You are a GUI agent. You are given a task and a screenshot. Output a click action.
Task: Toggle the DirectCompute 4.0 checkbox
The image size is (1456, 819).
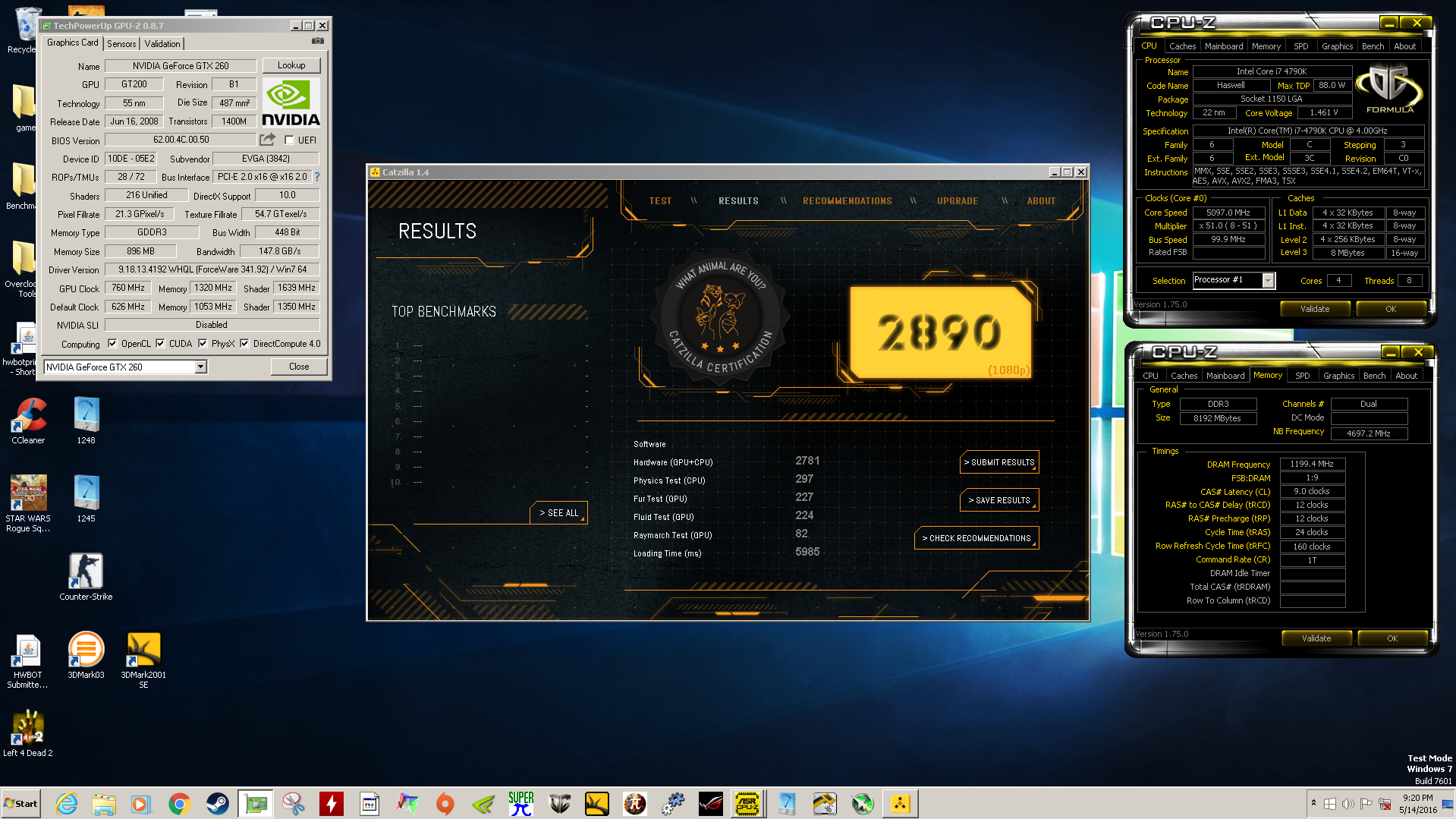pos(244,343)
